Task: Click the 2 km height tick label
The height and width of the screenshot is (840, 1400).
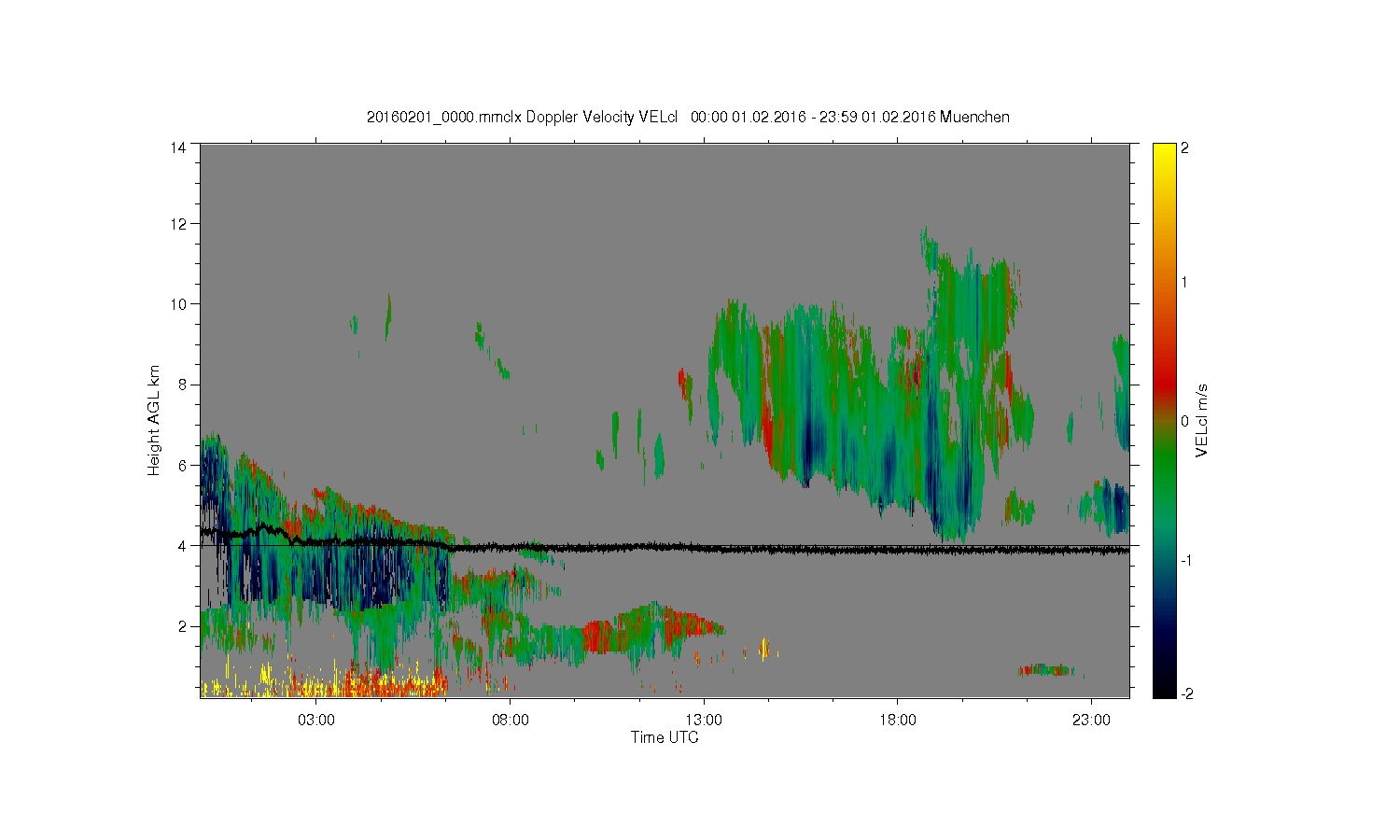Action: coord(183,625)
